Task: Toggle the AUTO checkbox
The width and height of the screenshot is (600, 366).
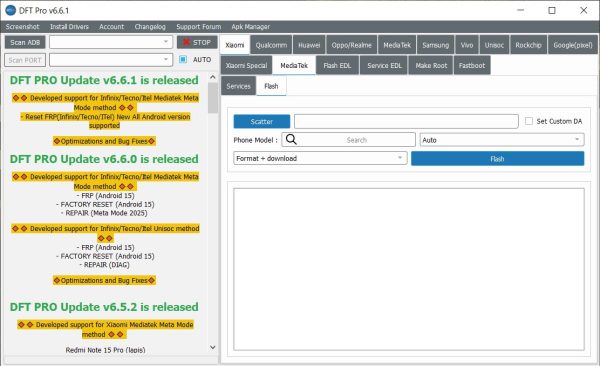Action: (x=183, y=59)
